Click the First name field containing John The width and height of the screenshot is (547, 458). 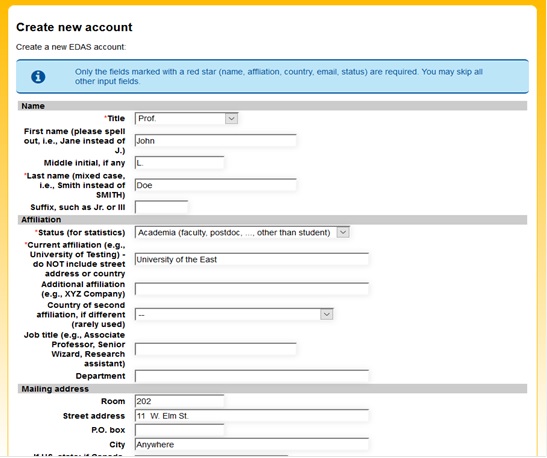(x=216, y=141)
